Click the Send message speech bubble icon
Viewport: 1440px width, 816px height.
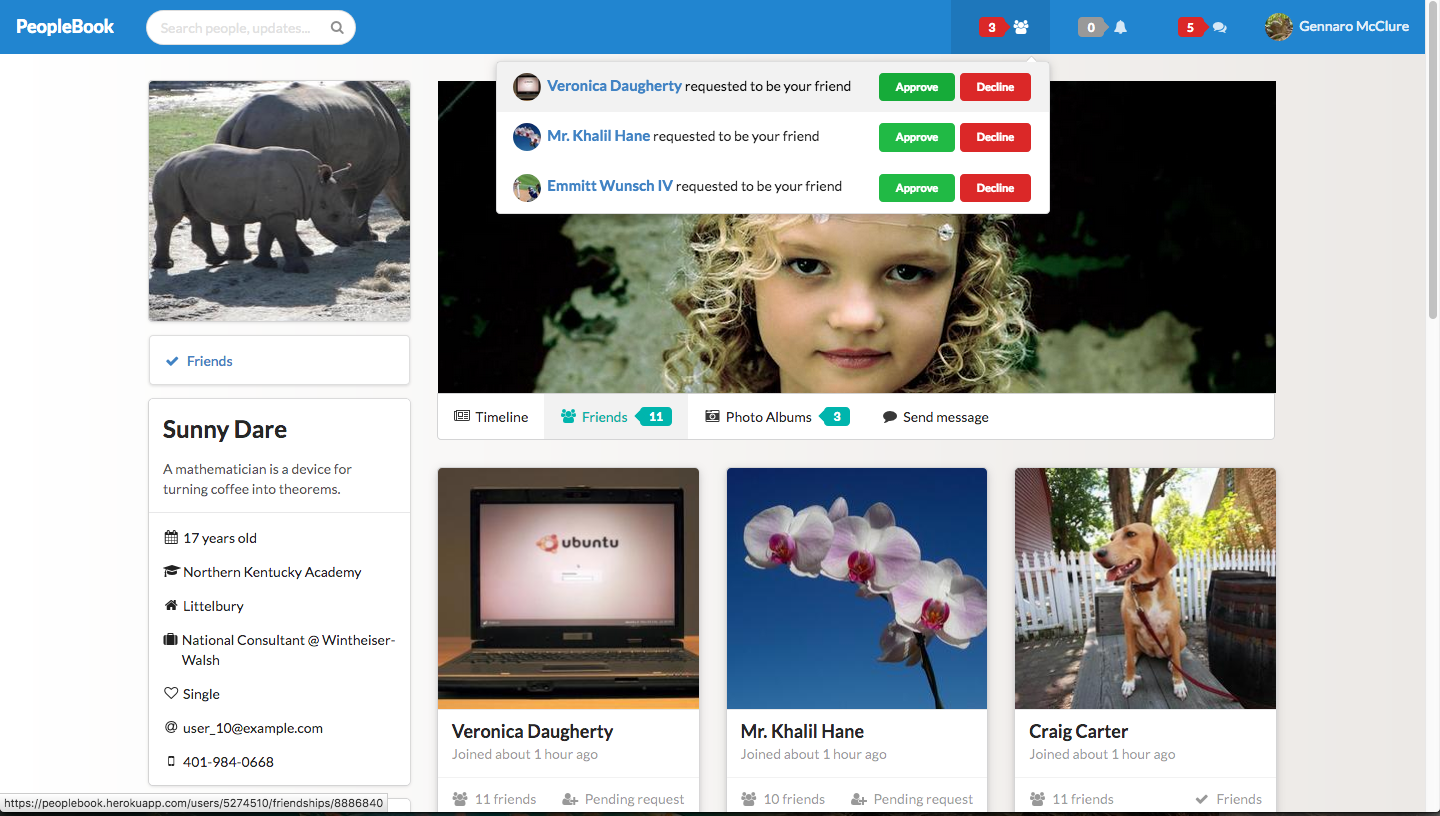(890, 417)
